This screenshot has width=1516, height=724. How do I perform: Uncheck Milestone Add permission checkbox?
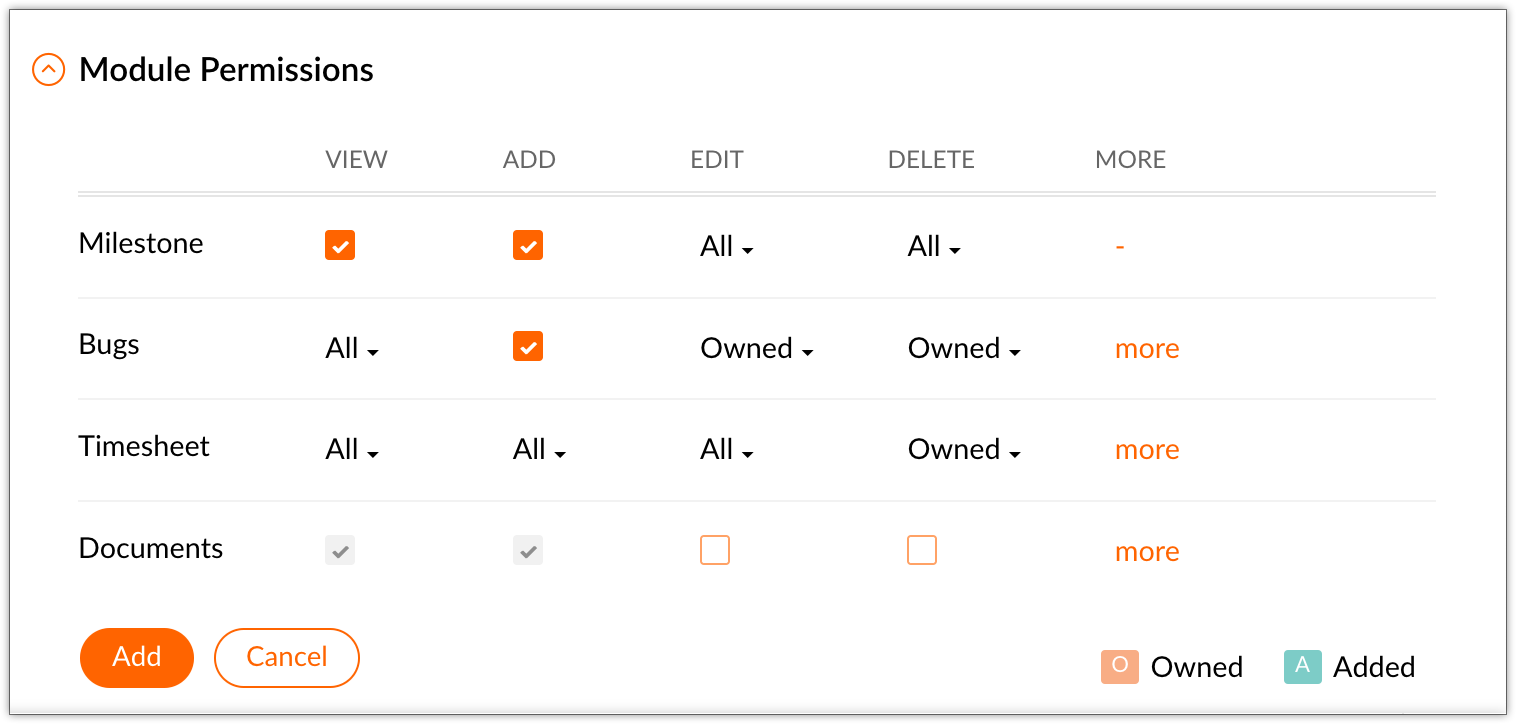click(528, 246)
